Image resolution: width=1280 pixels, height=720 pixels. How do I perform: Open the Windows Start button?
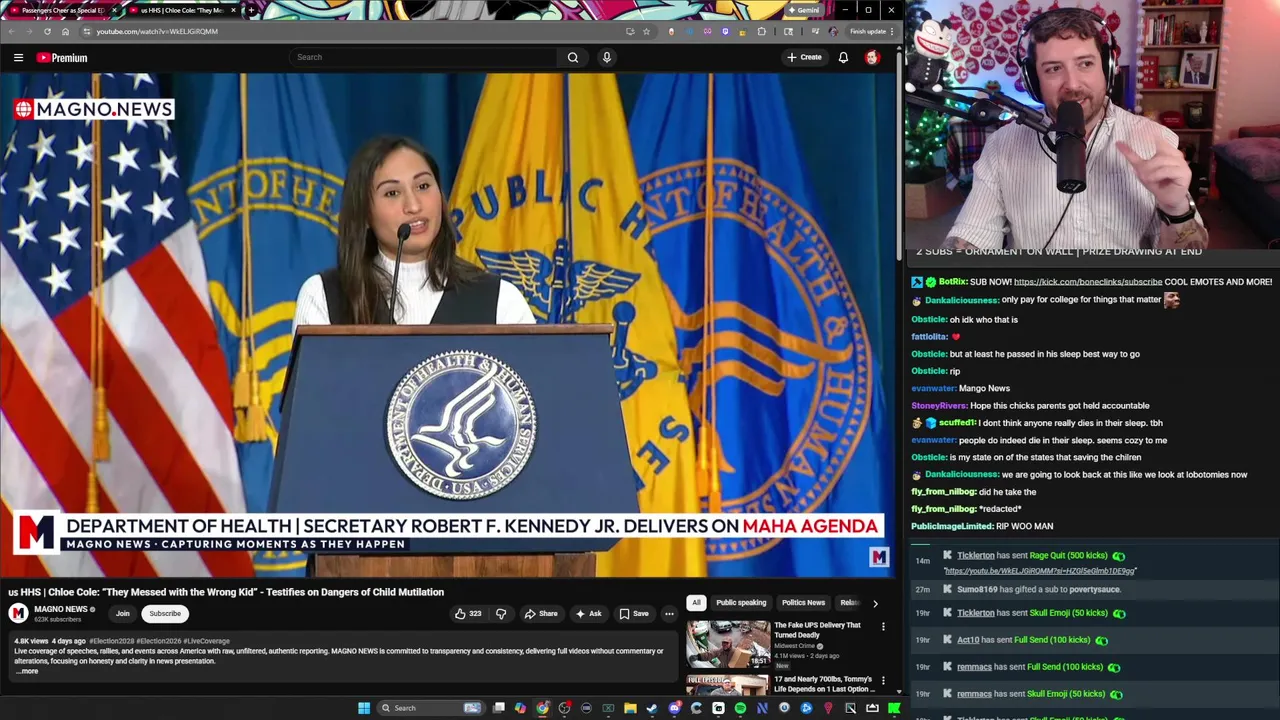[364, 708]
